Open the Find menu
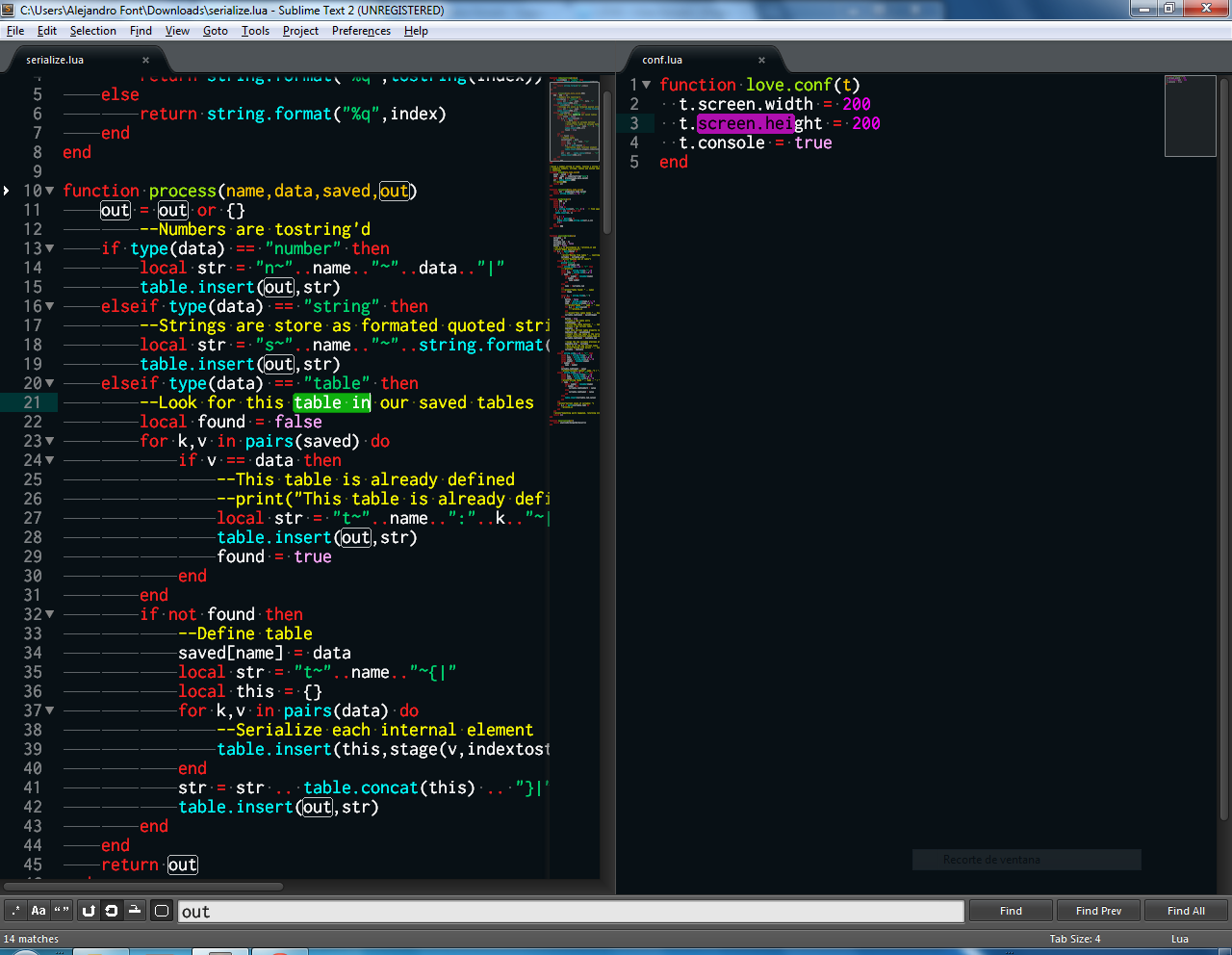1232x955 pixels. pos(141,31)
